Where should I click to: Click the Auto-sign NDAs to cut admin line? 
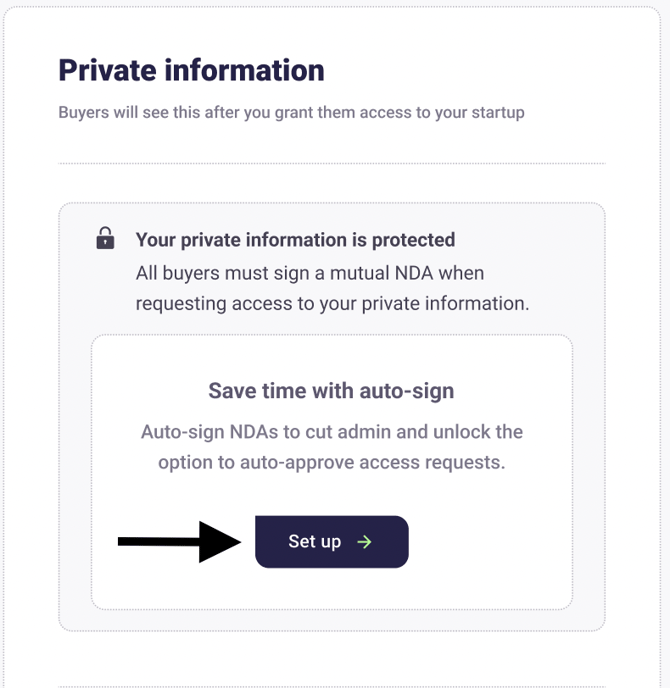[331, 432]
